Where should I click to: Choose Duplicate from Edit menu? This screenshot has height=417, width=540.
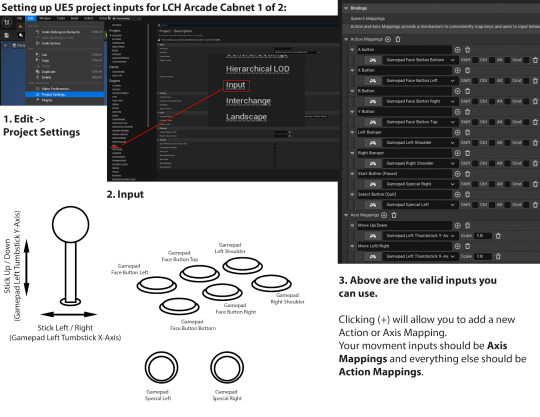(65, 72)
